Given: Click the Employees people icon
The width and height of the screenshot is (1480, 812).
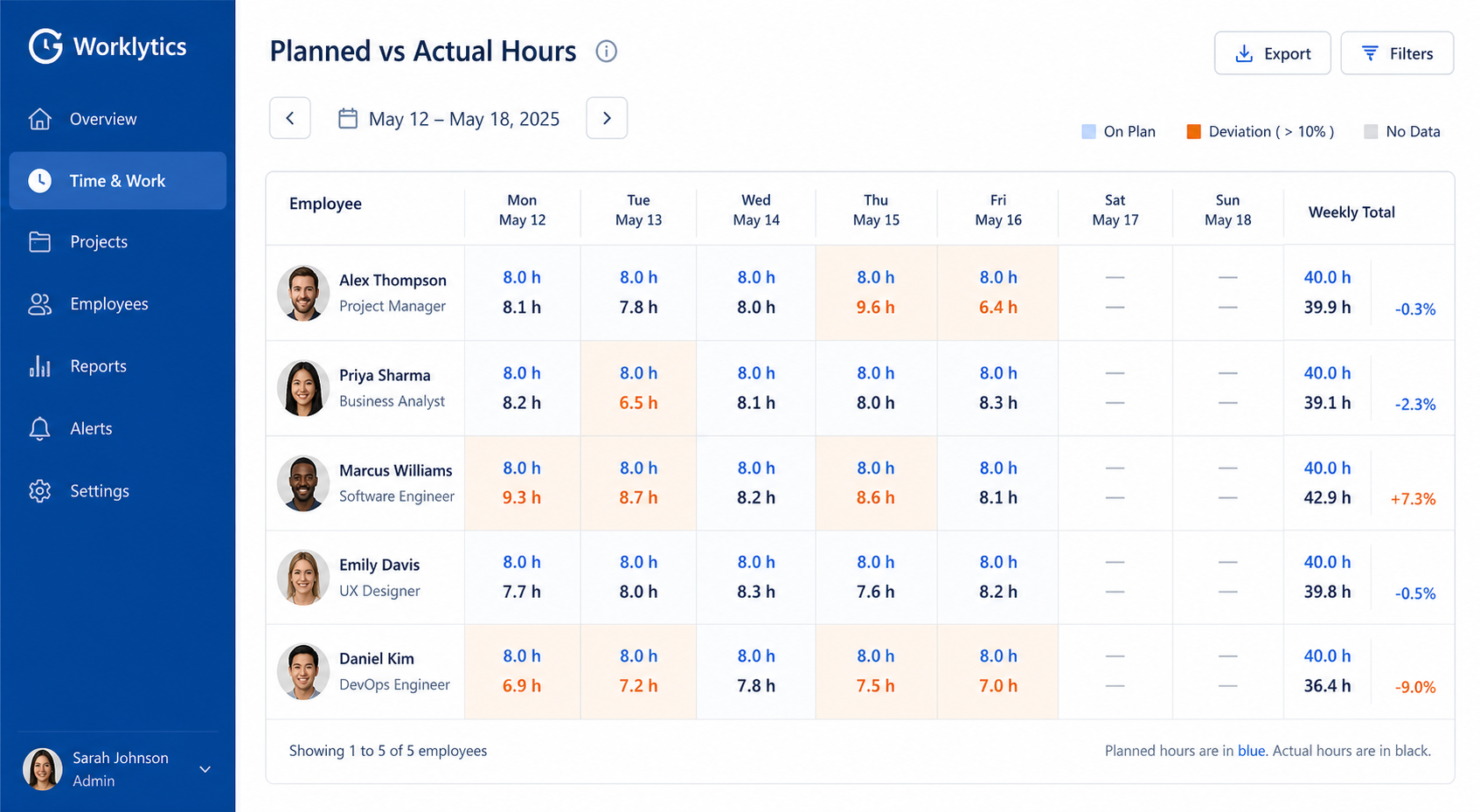Looking at the screenshot, I should click(x=40, y=304).
